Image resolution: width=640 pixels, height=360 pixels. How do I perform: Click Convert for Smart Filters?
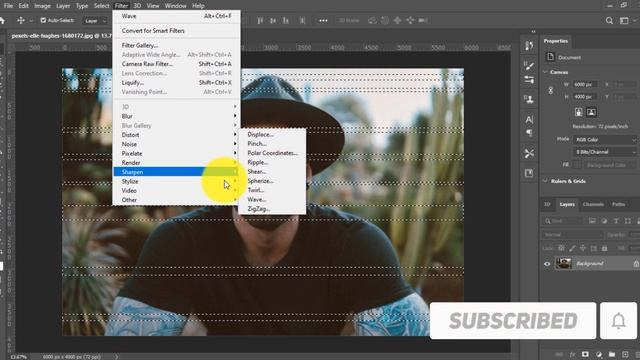[x=176, y=31]
